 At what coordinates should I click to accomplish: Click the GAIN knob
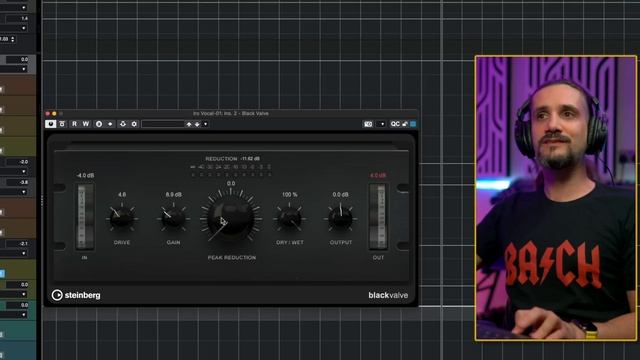(x=173, y=218)
